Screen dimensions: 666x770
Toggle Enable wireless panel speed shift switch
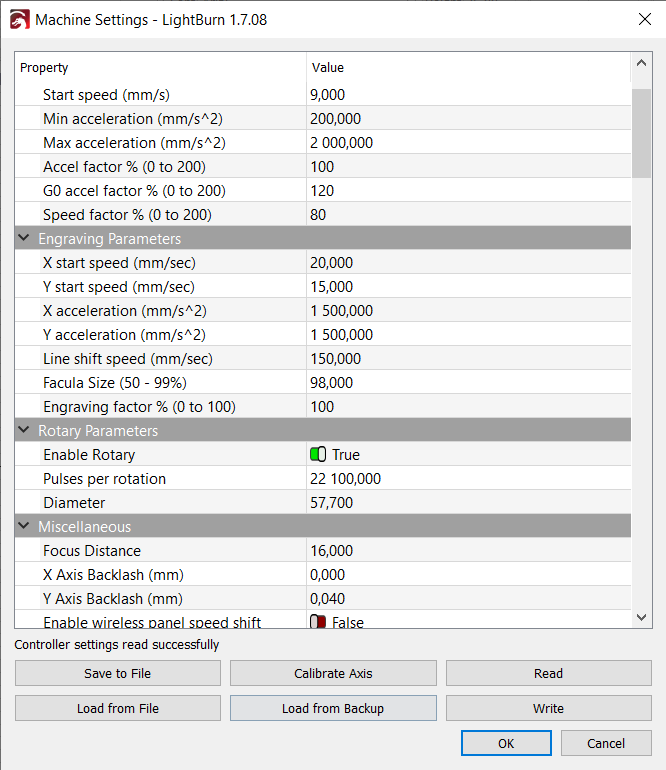(318, 622)
